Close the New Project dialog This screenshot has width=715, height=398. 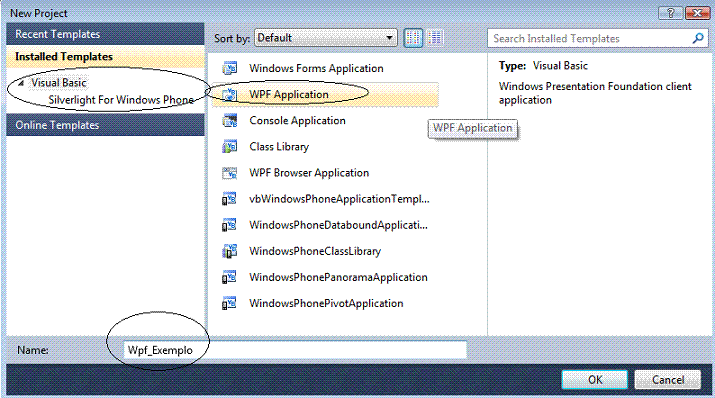point(697,13)
